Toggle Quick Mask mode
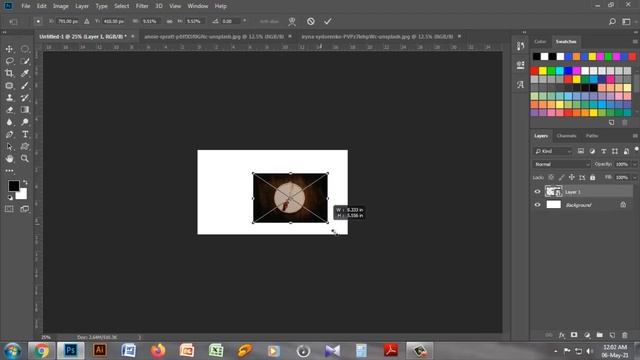The image size is (640, 360). [9, 209]
